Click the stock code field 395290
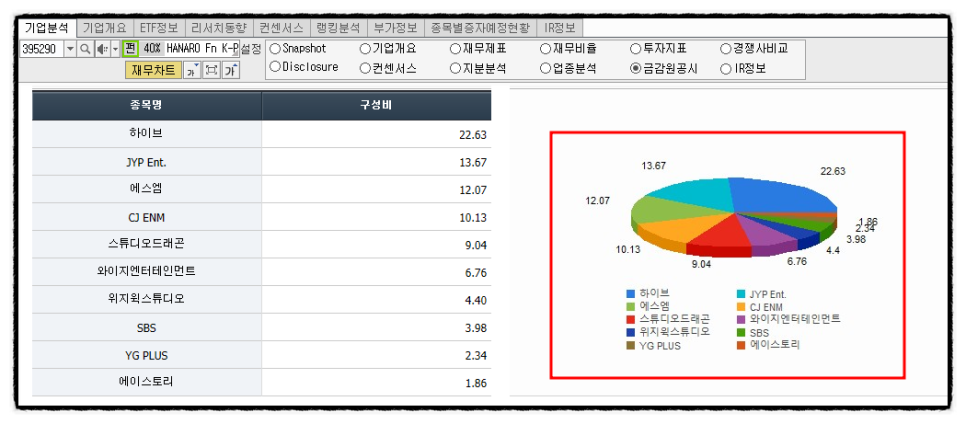Screen dimensions: 966x424 click(x=42, y=49)
